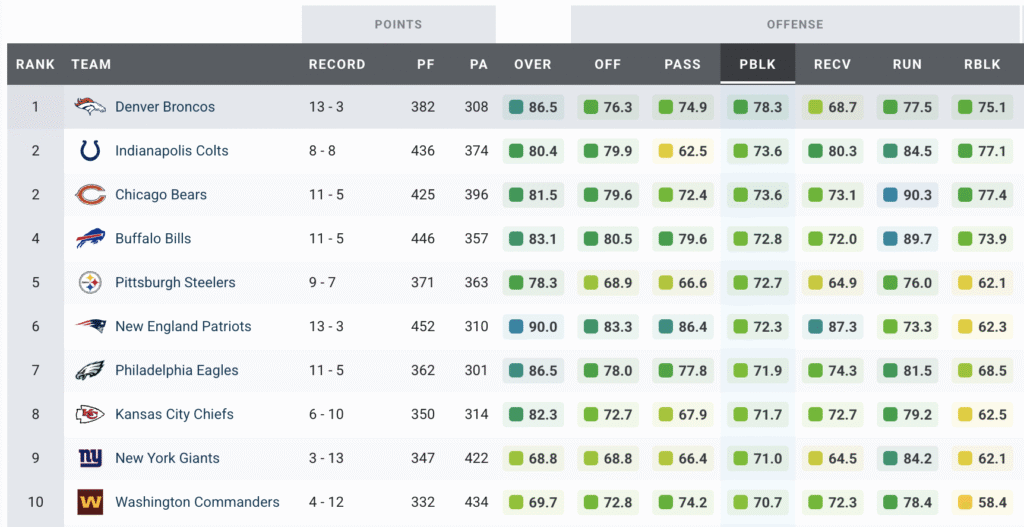Sort by the OVER column header
The image size is (1024, 527).
click(x=533, y=64)
